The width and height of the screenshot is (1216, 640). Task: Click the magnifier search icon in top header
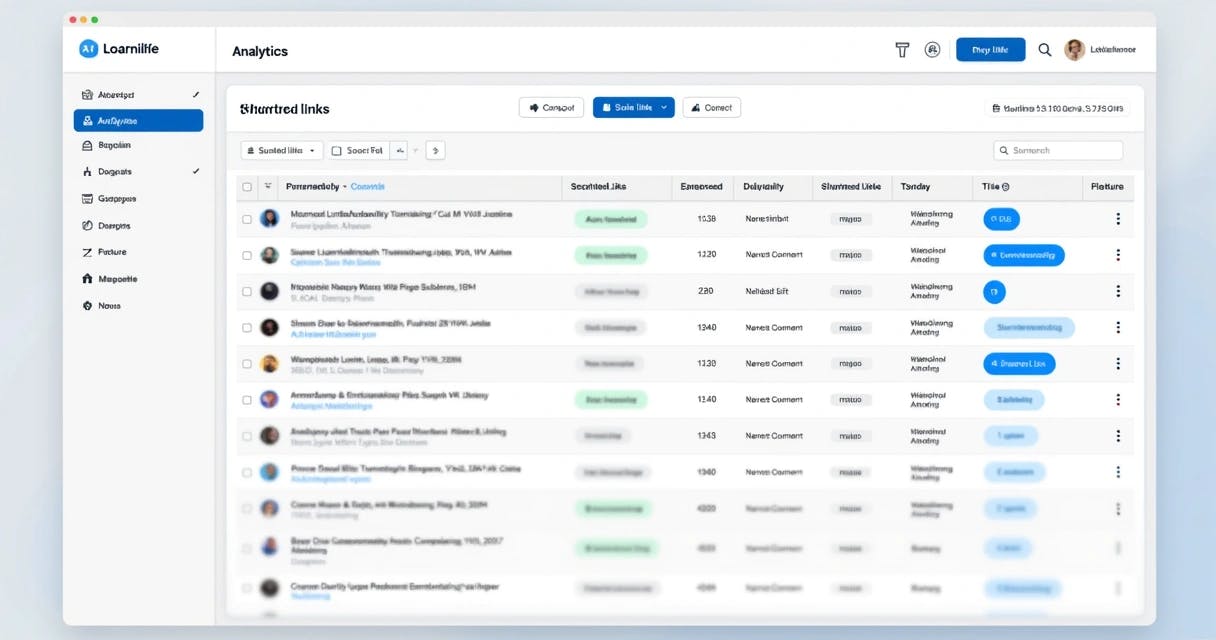1045,50
